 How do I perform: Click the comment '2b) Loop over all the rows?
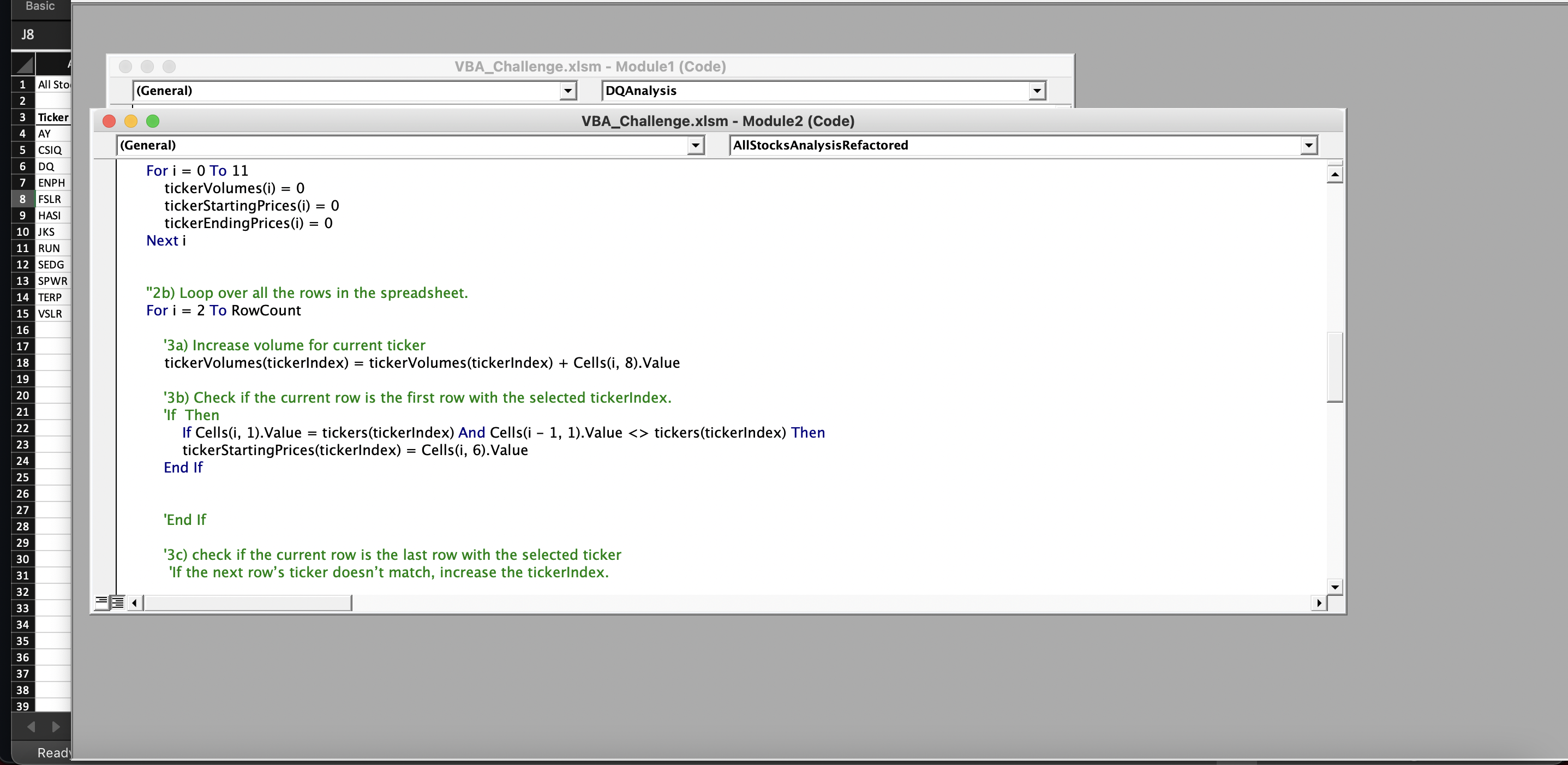pos(307,292)
